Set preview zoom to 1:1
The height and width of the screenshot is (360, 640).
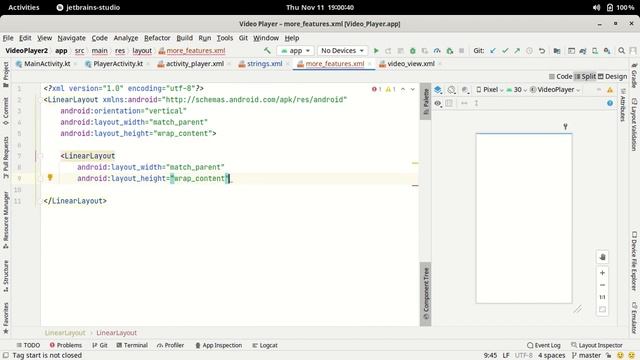[x=602, y=297]
